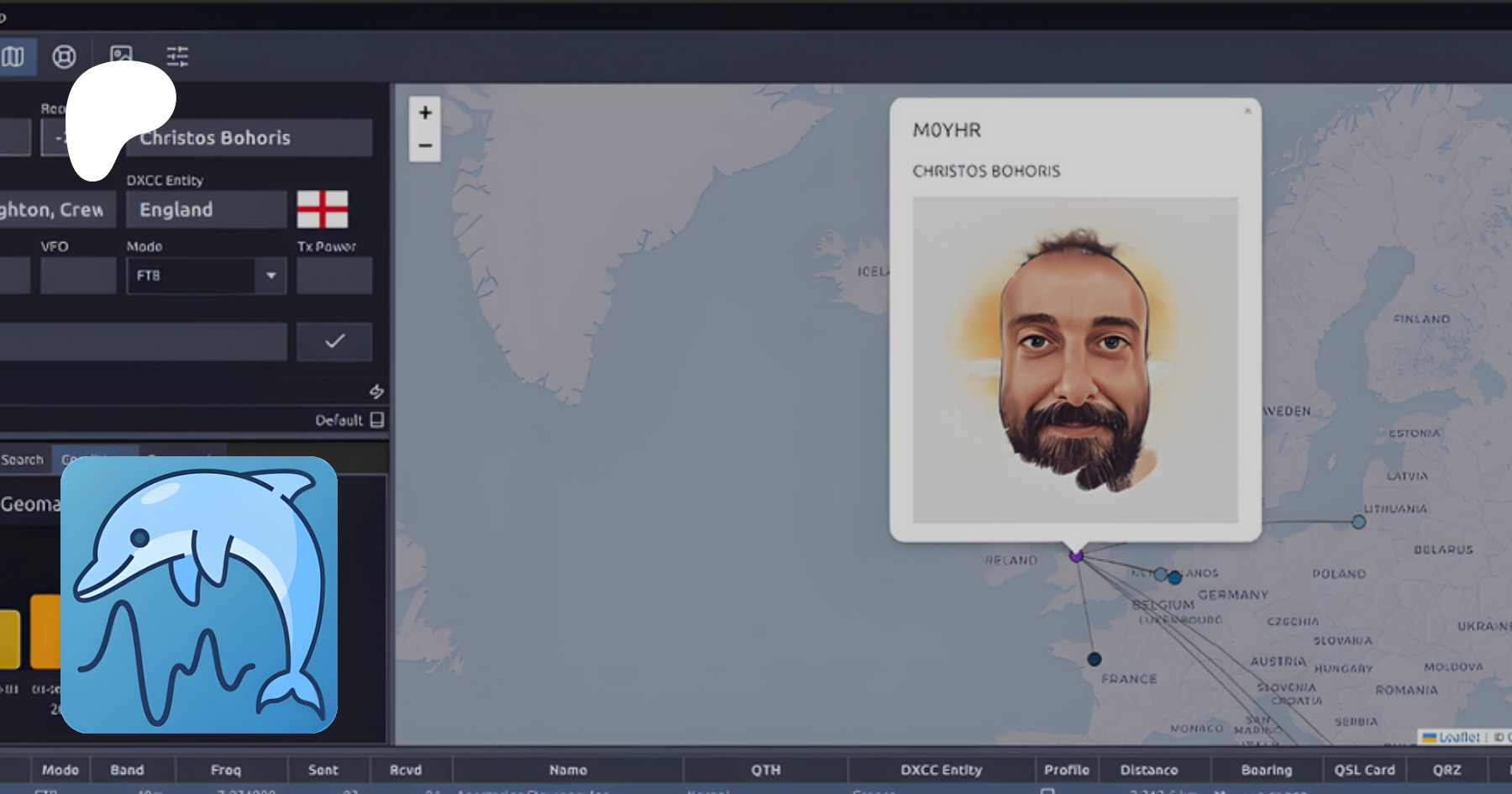The height and width of the screenshot is (794, 1512).
Task: Open the image gallery toolbar icon
Action: click(x=122, y=55)
